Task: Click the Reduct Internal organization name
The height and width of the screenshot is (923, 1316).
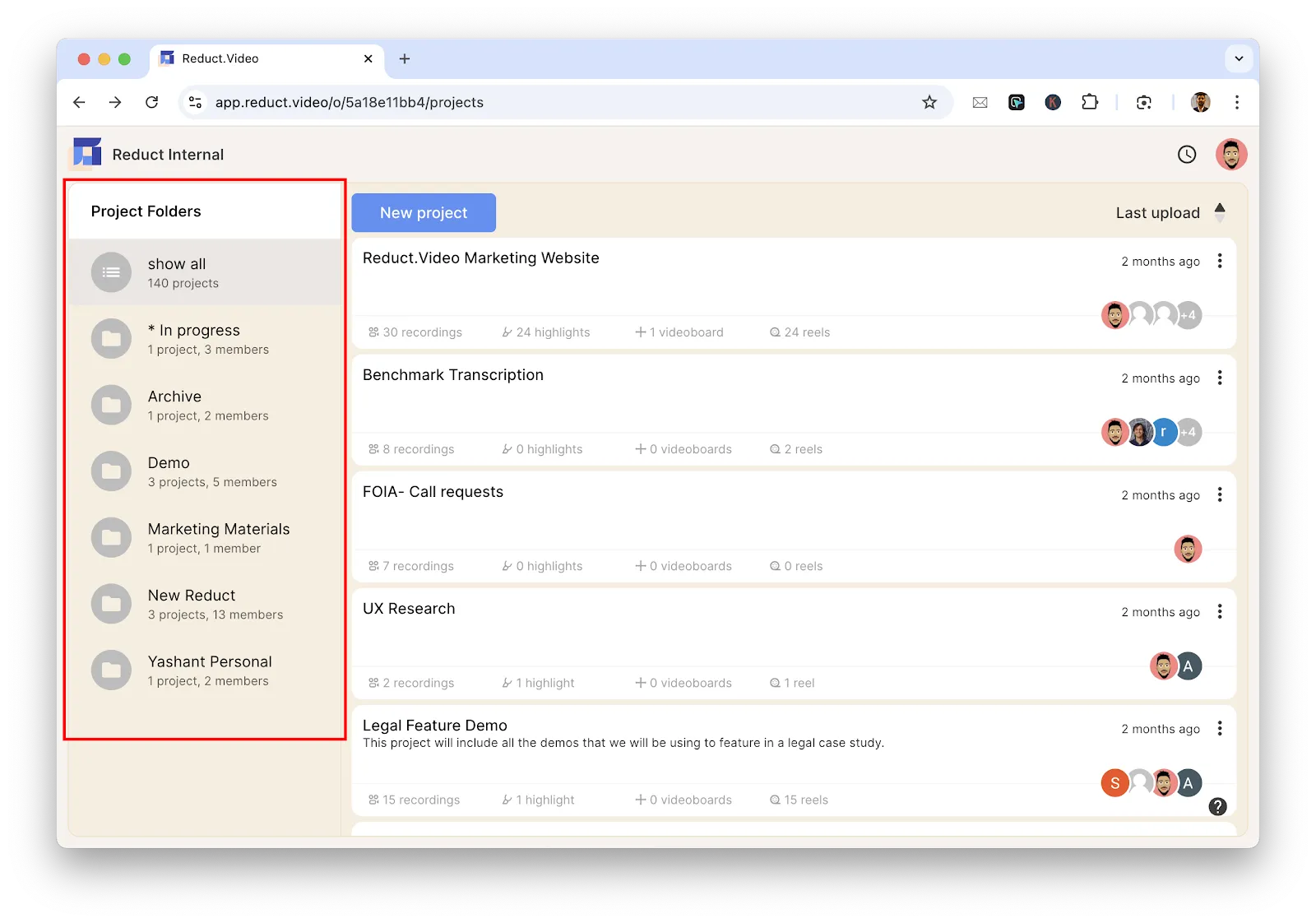Action: click(x=168, y=155)
